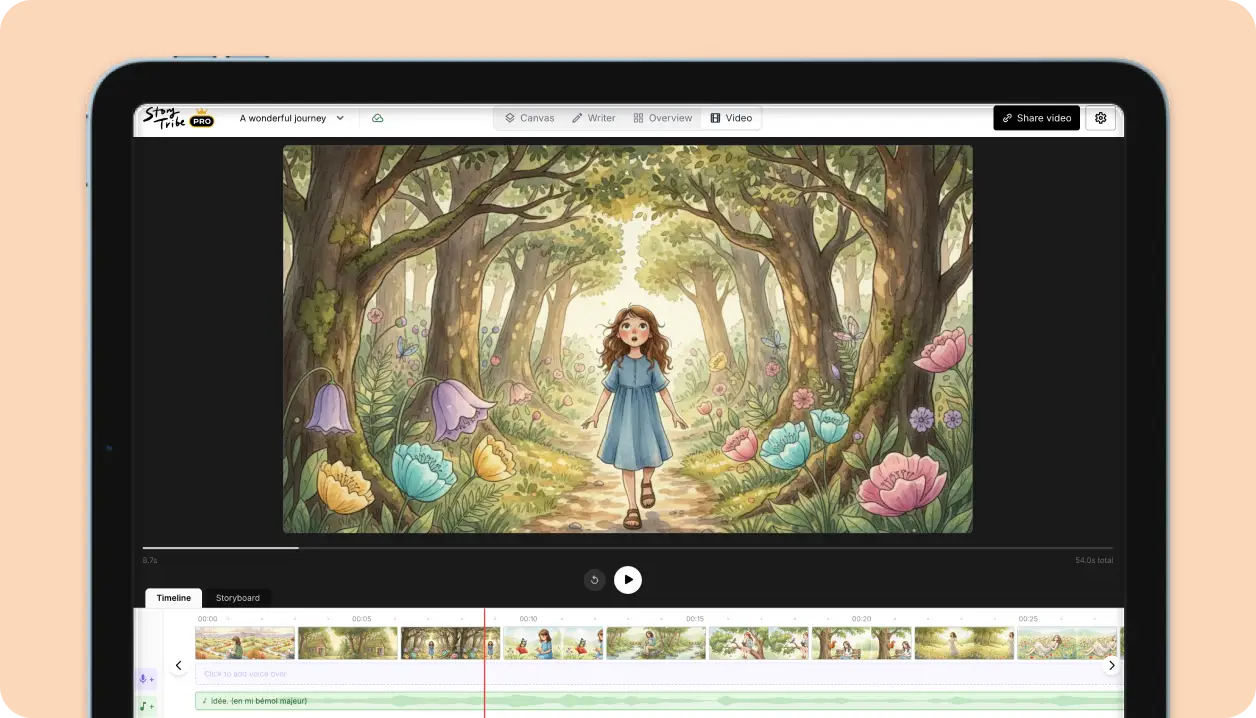The width and height of the screenshot is (1256, 718).
Task: Add music with the music note plus icon
Action: point(146,706)
